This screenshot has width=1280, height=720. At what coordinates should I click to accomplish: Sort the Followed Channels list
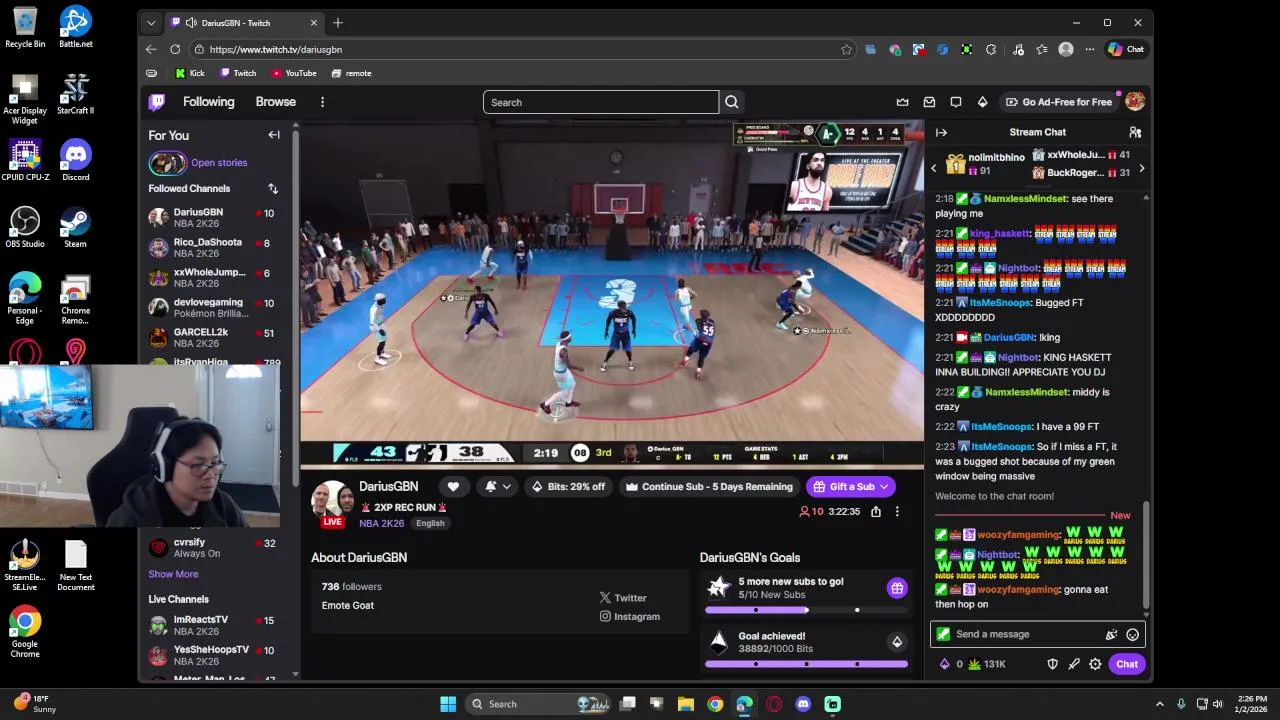(273, 188)
